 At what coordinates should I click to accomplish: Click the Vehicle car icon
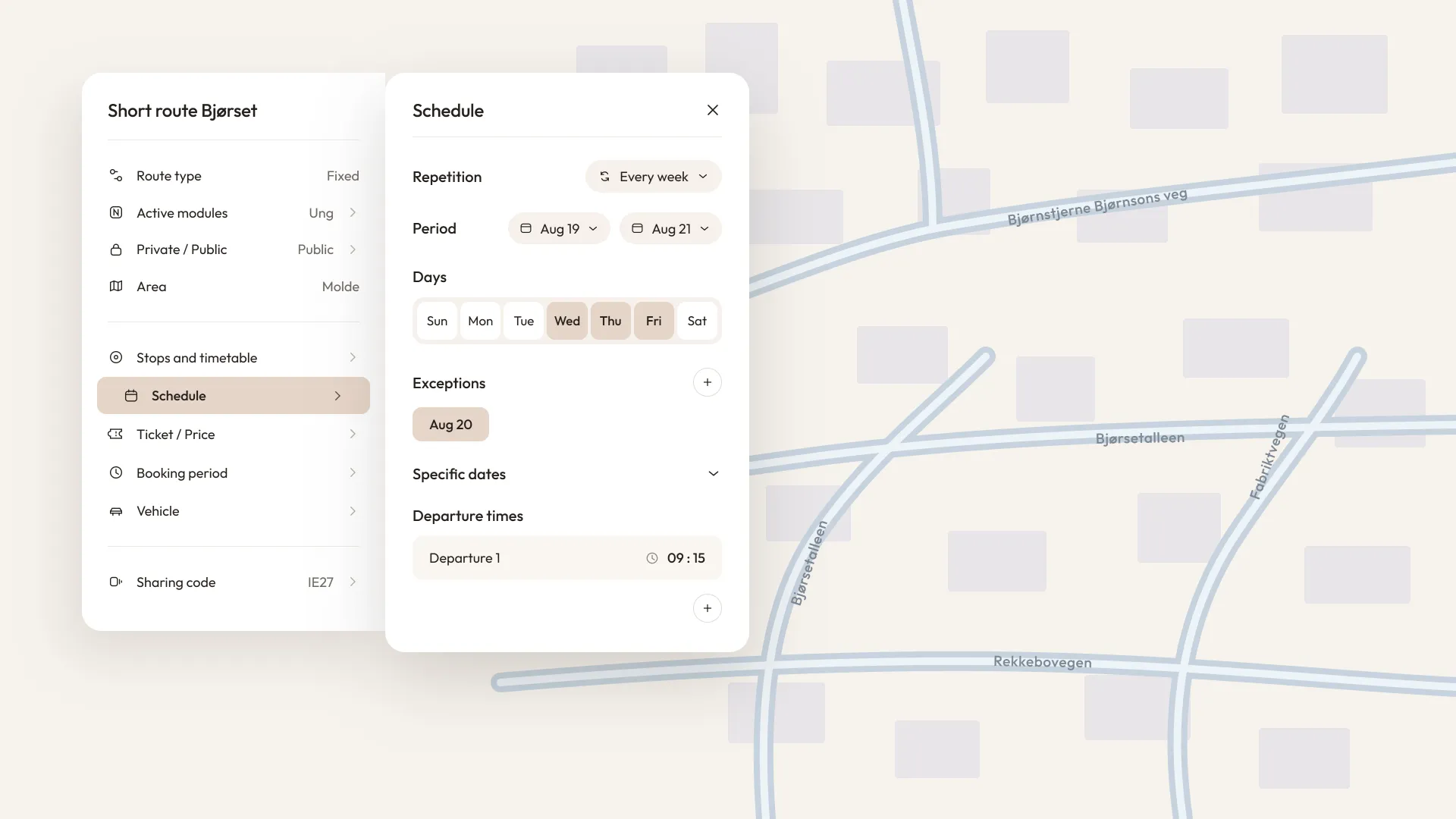click(116, 511)
